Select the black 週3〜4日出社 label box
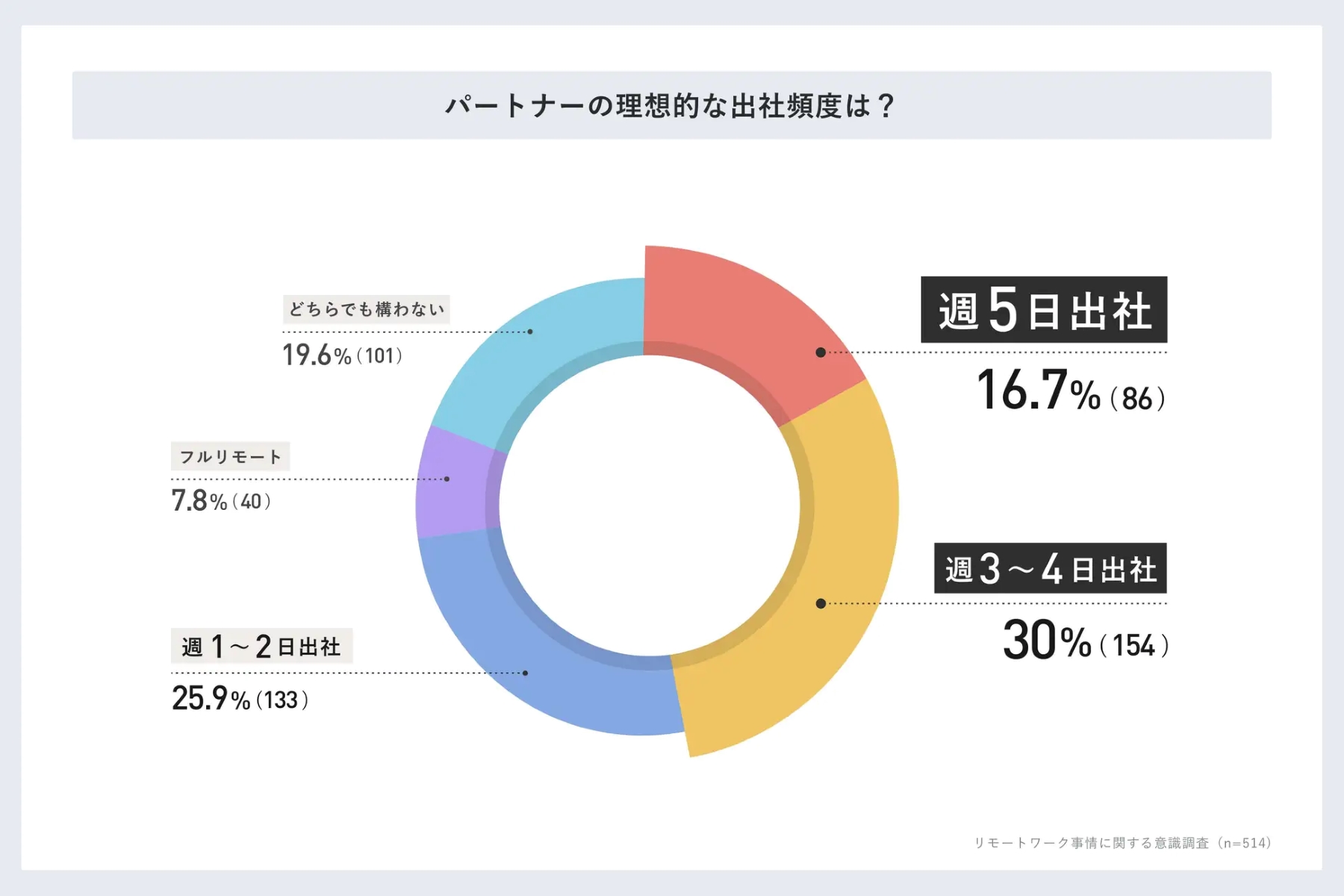 pyautogui.click(x=1050, y=569)
